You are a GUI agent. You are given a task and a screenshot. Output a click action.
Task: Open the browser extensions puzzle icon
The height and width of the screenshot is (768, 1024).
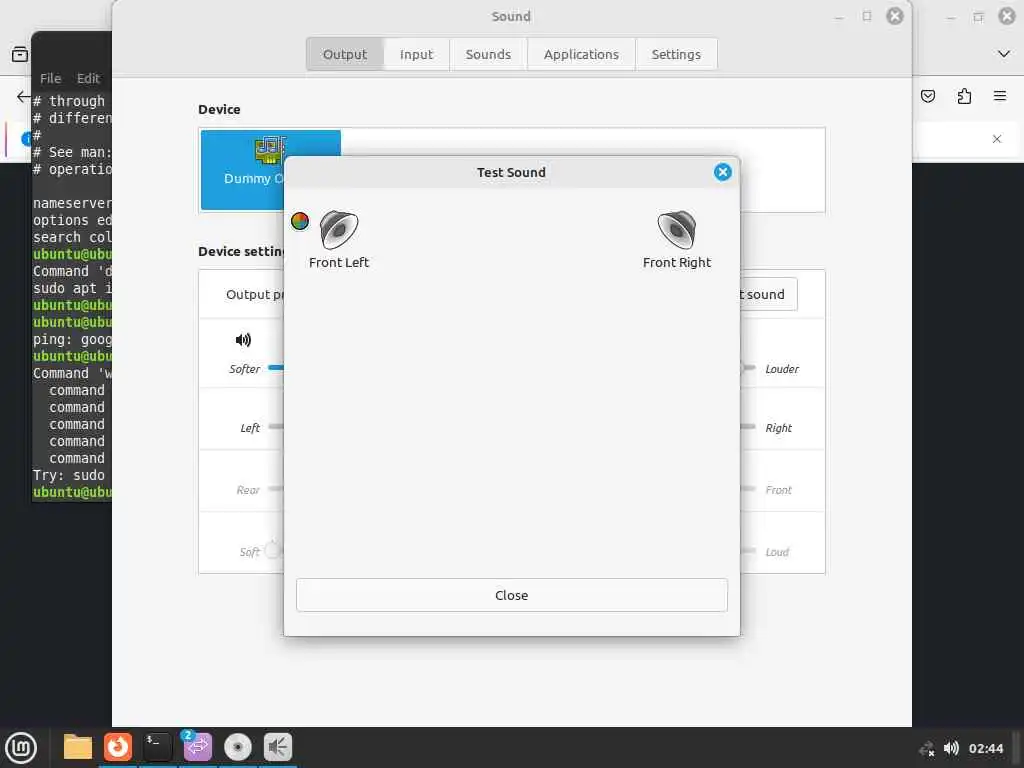click(964, 97)
